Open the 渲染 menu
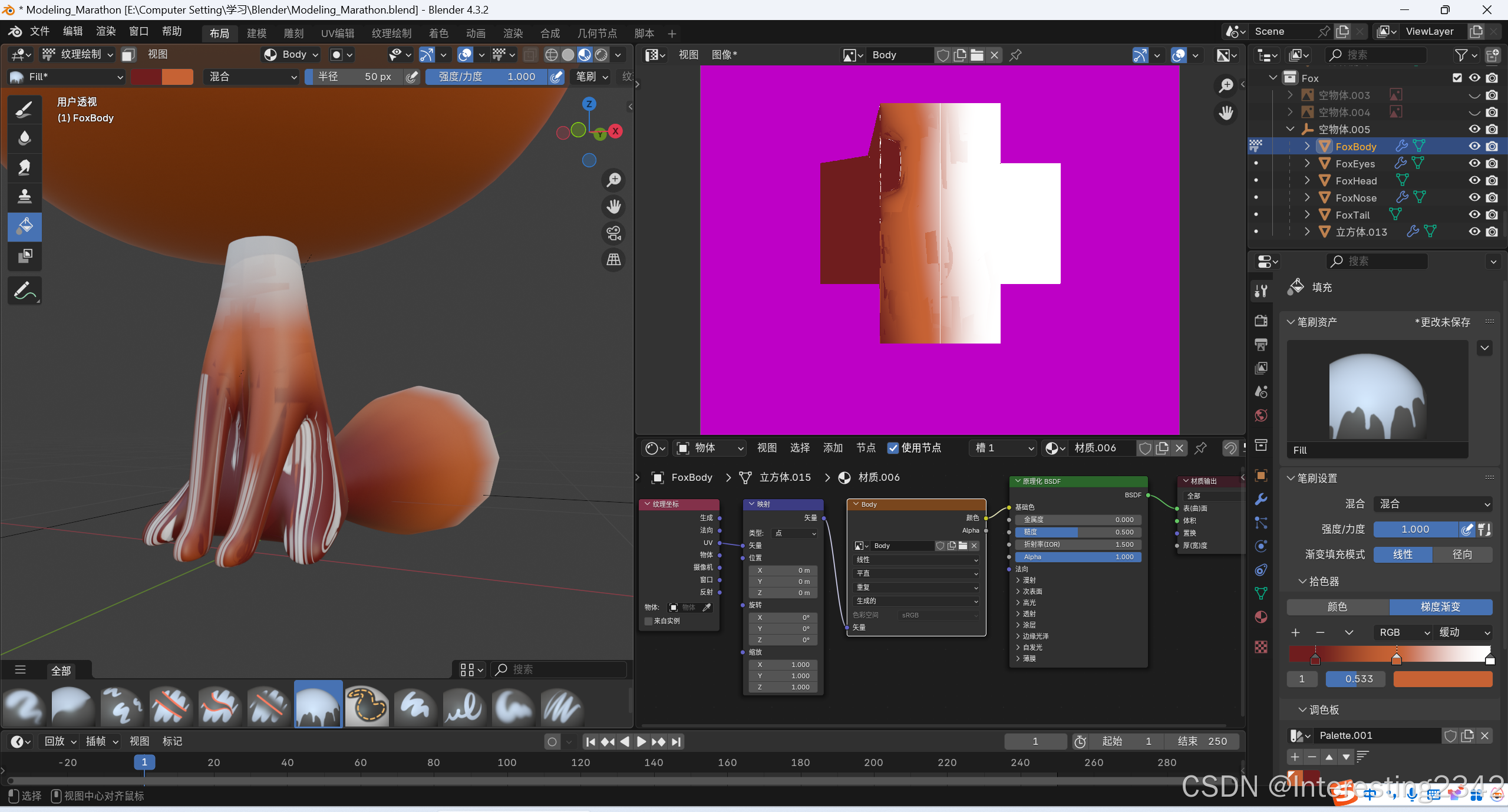 [x=106, y=31]
